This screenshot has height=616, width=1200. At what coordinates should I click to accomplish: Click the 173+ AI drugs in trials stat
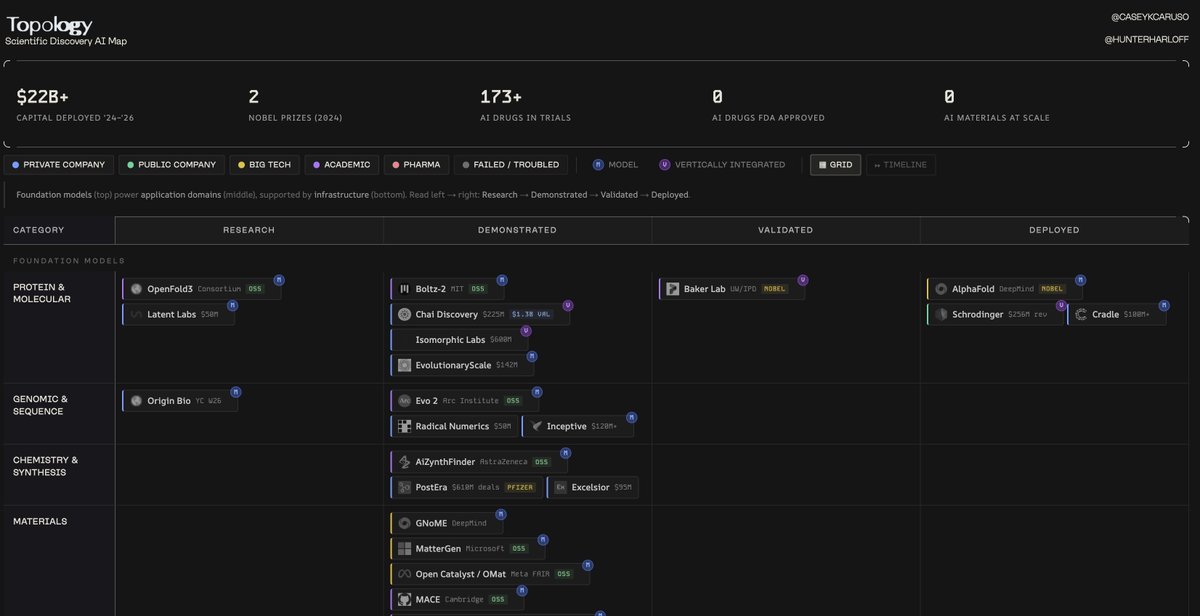501,97
